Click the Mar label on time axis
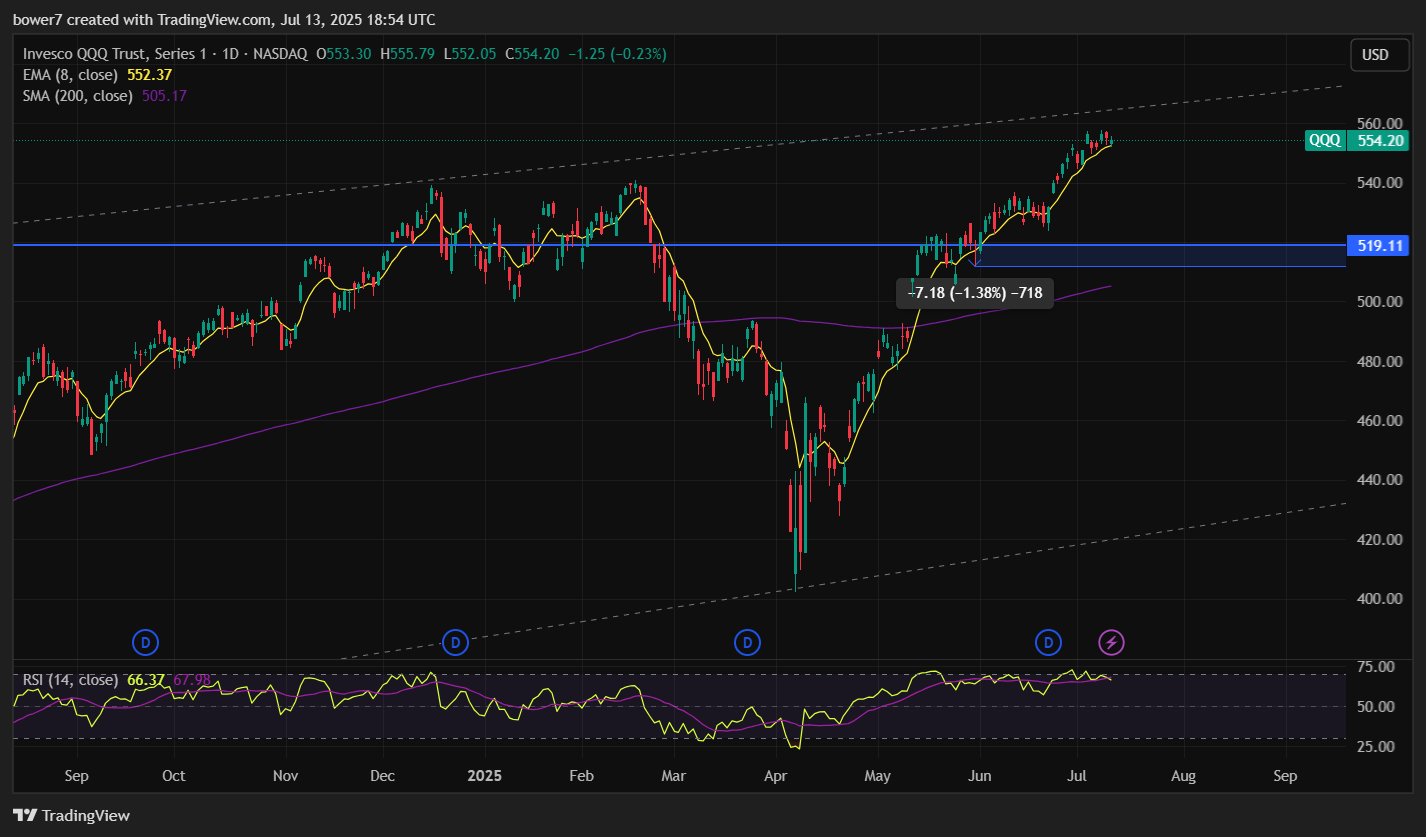The image size is (1426, 837). click(674, 776)
